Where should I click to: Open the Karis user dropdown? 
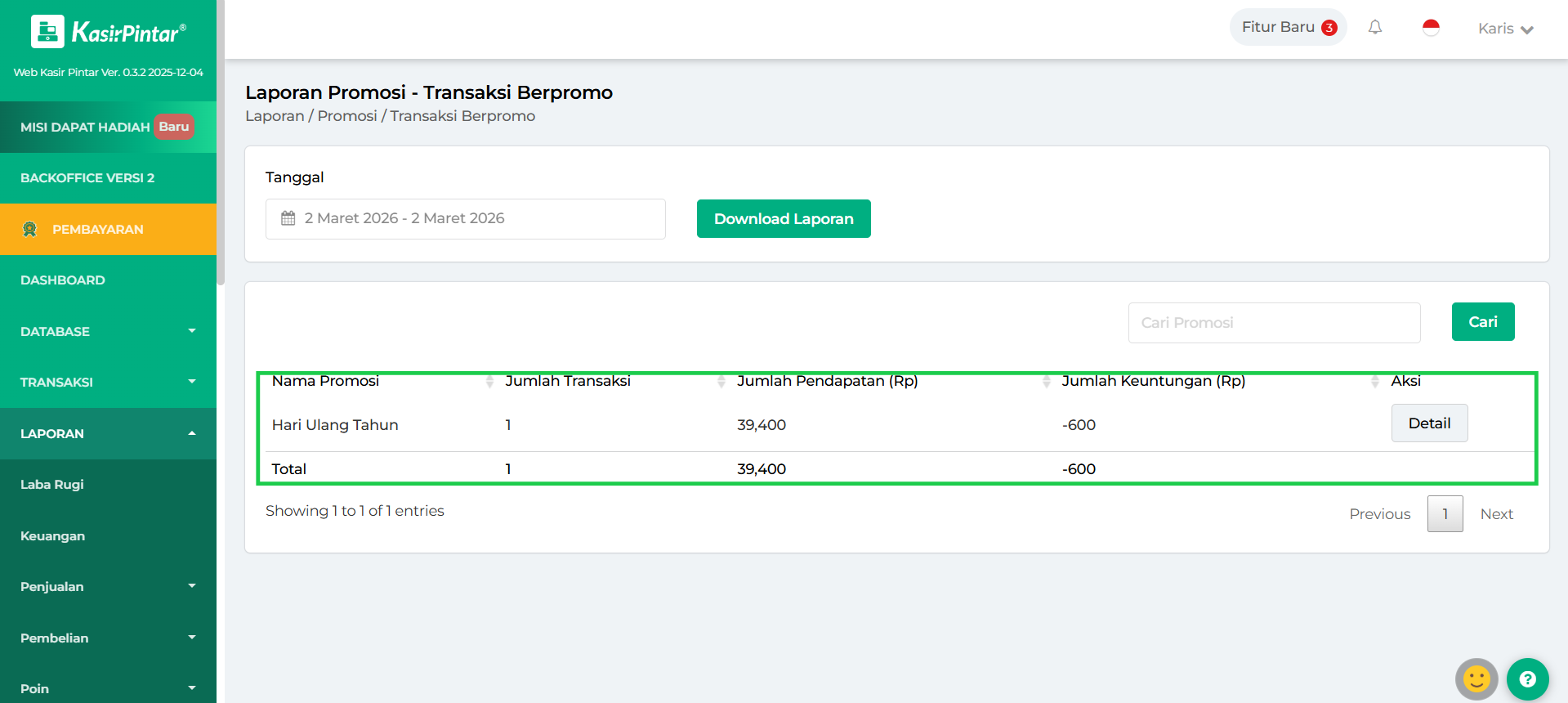point(1504,29)
